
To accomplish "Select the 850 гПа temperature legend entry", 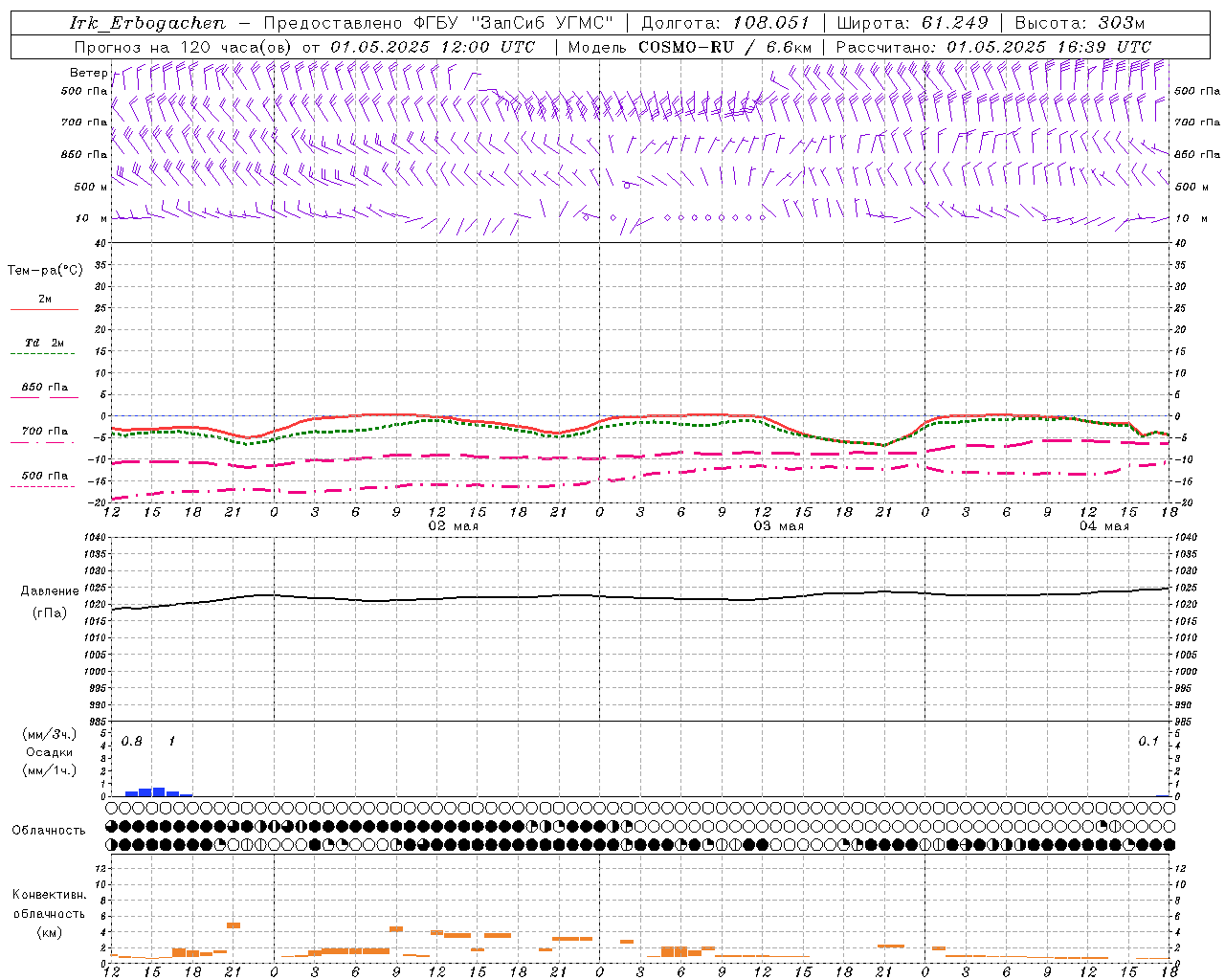I will click(44, 388).
